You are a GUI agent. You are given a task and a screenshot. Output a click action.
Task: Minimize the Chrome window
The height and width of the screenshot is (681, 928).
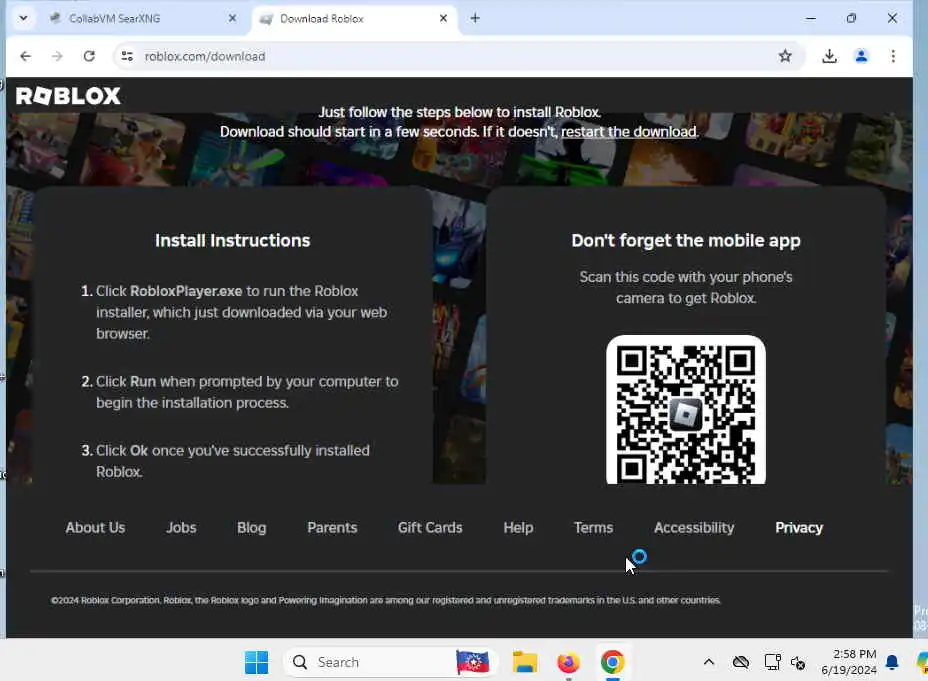pyautogui.click(x=810, y=18)
